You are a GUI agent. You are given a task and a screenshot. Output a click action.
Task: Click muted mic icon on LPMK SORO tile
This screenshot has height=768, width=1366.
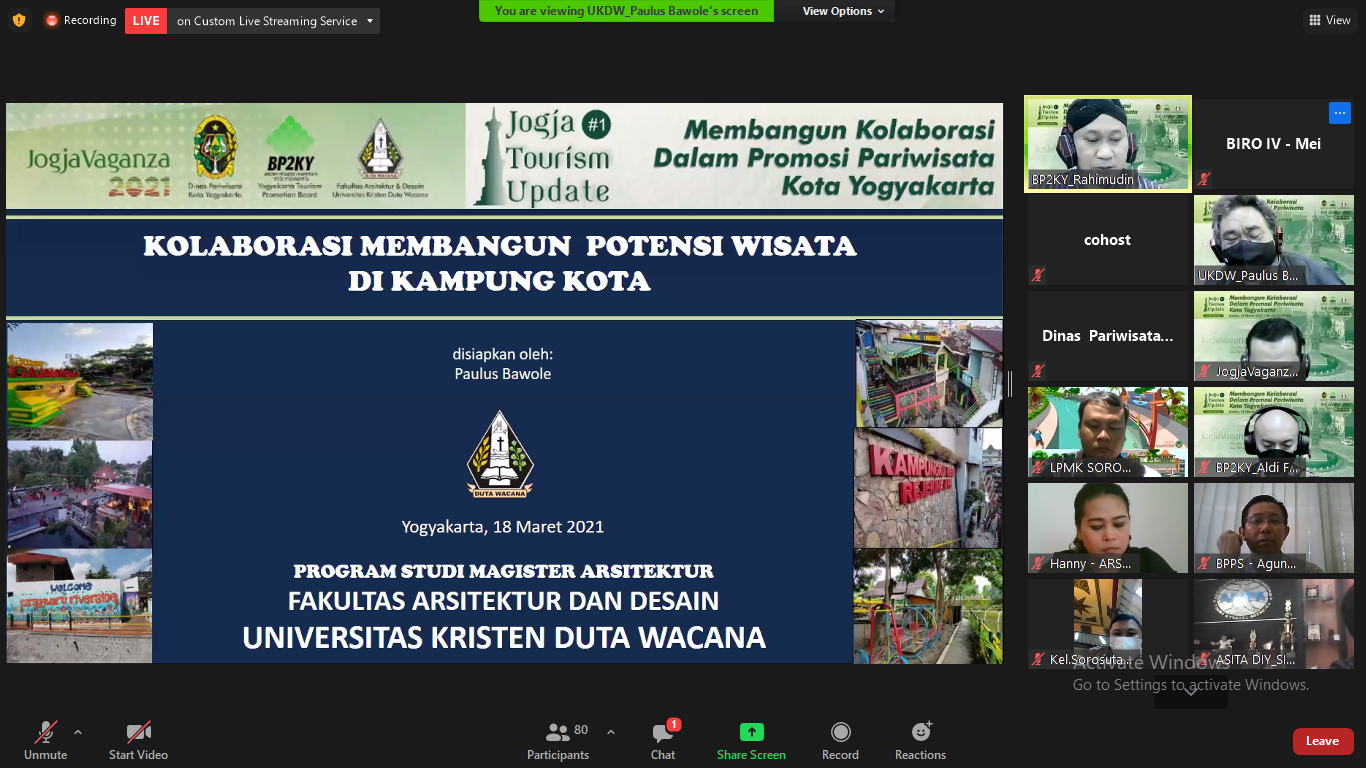pos(1038,467)
